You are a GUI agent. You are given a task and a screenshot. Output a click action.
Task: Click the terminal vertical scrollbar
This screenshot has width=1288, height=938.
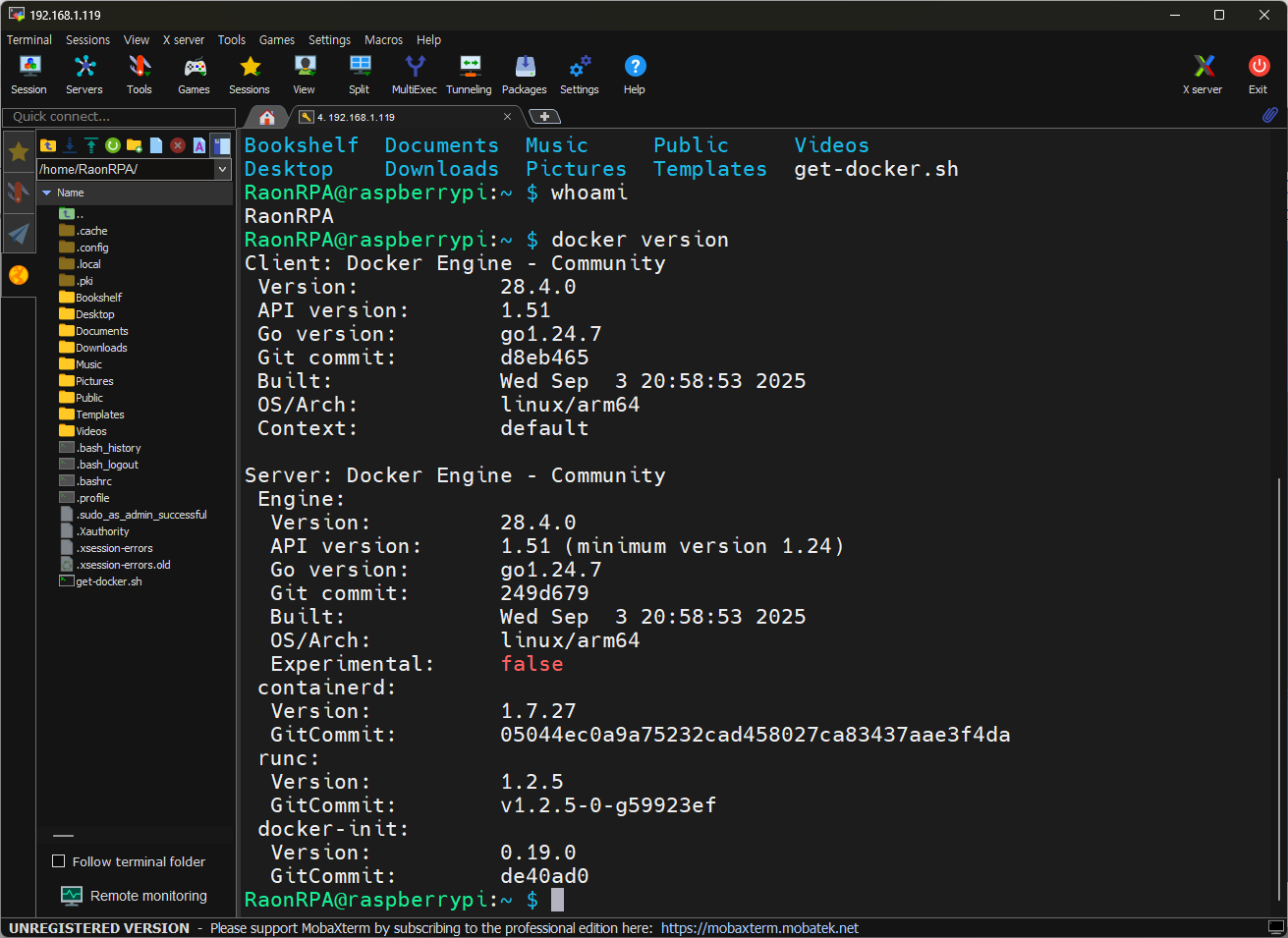[x=1278, y=688]
